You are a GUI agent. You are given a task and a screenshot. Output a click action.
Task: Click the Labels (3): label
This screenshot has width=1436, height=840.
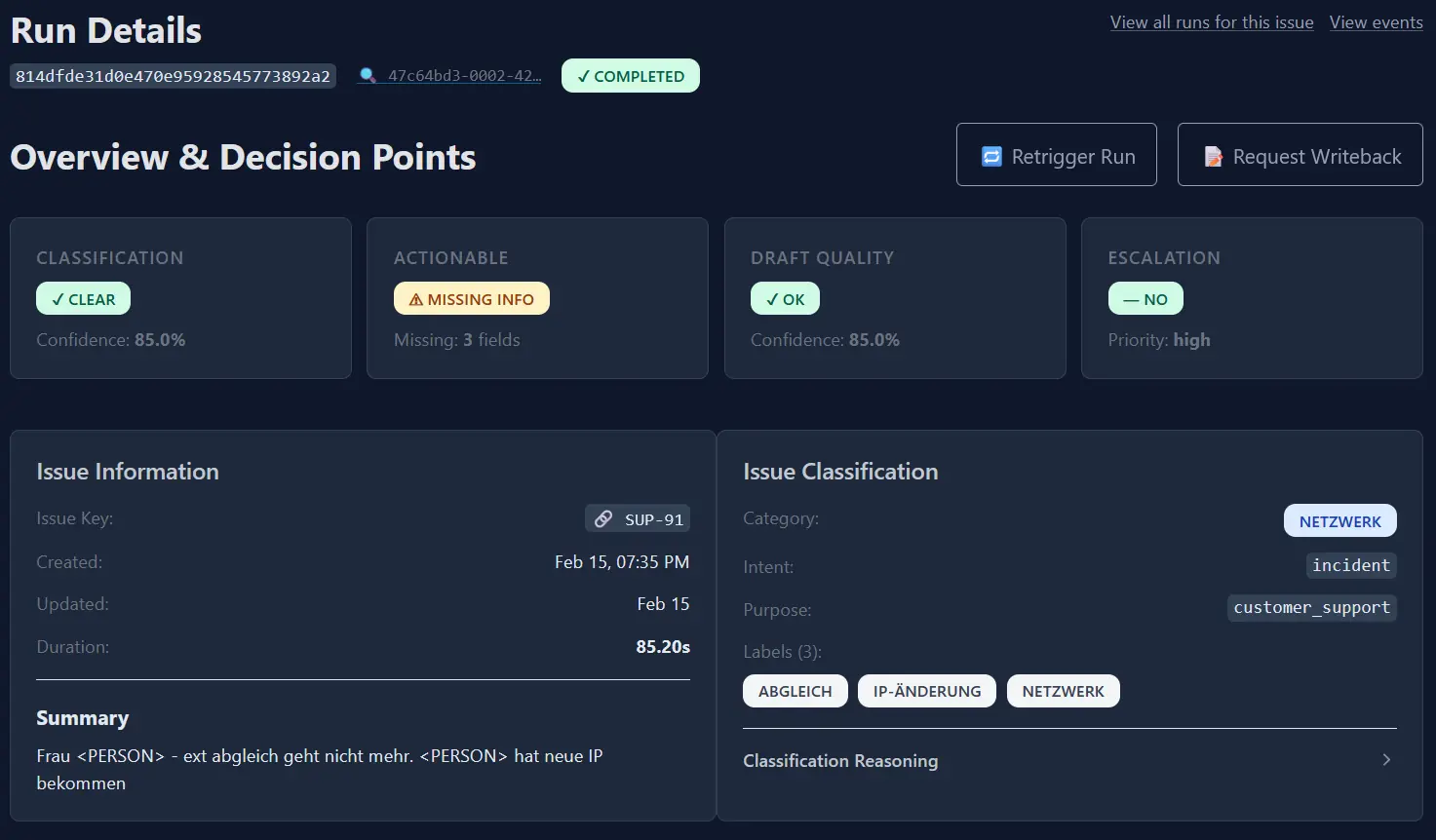(x=782, y=652)
